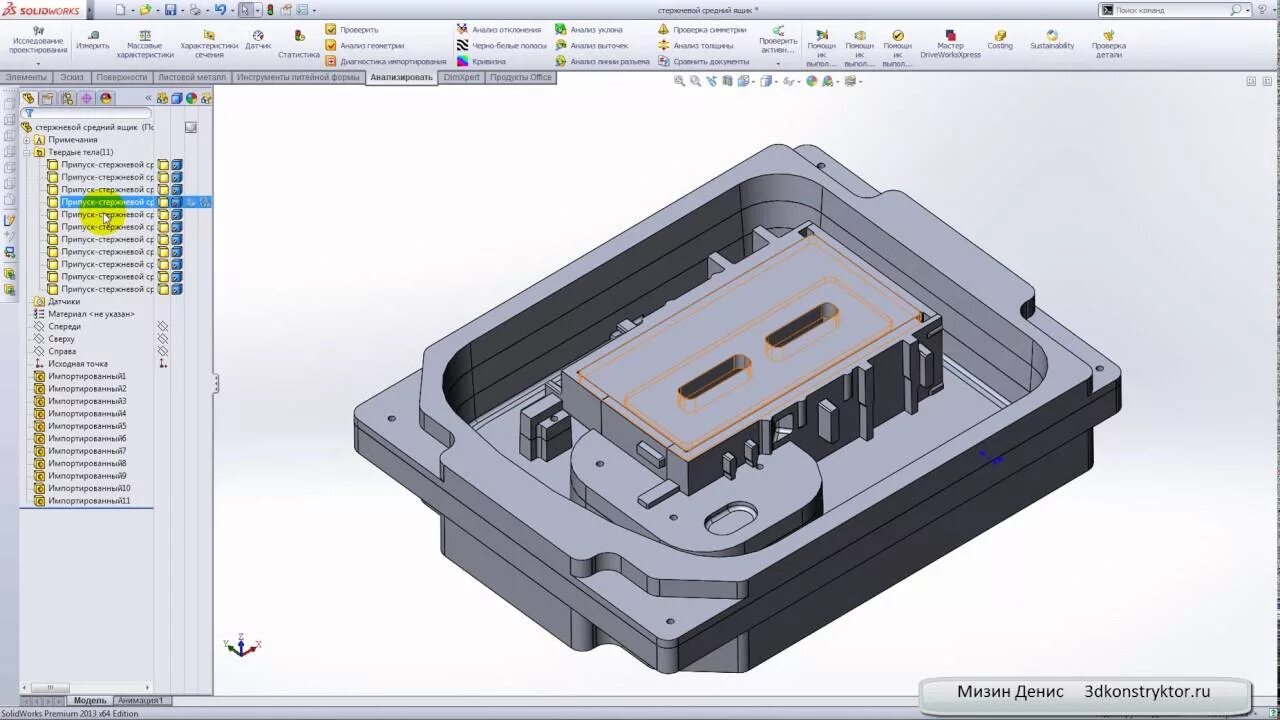Expand the Примечания tree node
Viewport: 1280px width, 720px height.
(28, 140)
